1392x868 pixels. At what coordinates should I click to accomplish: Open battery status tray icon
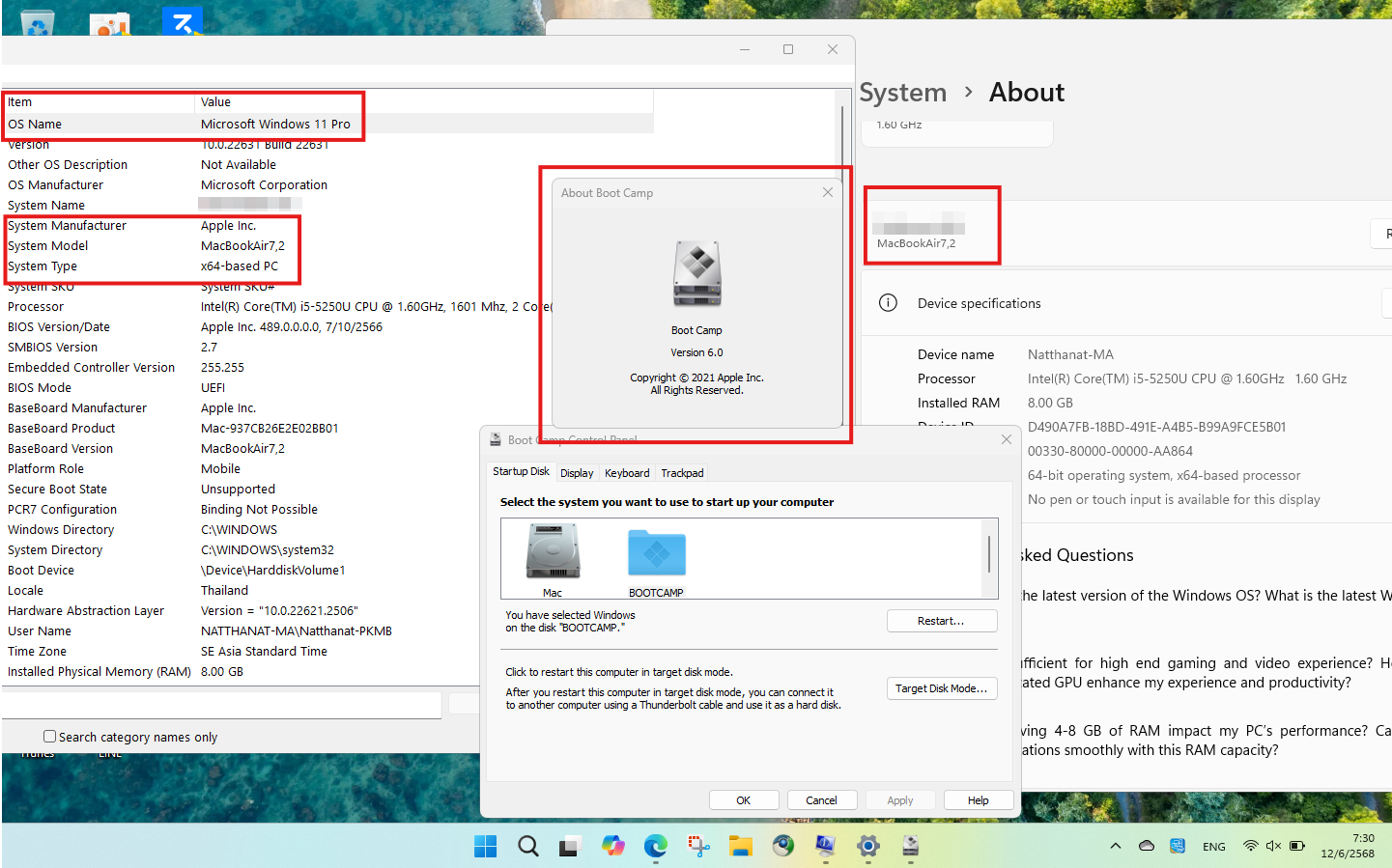1297,847
